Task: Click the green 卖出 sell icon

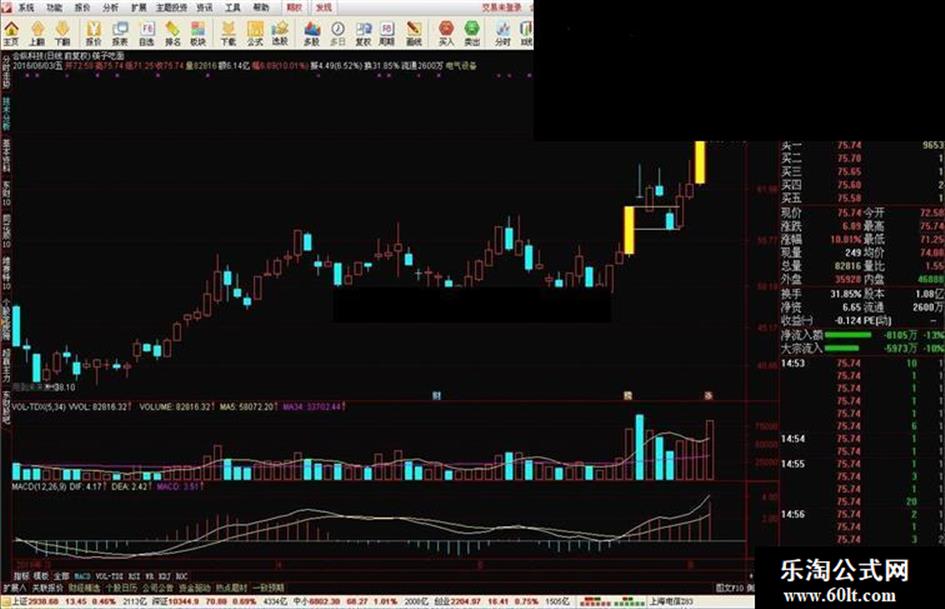Action: pyautogui.click(x=472, y=33)
